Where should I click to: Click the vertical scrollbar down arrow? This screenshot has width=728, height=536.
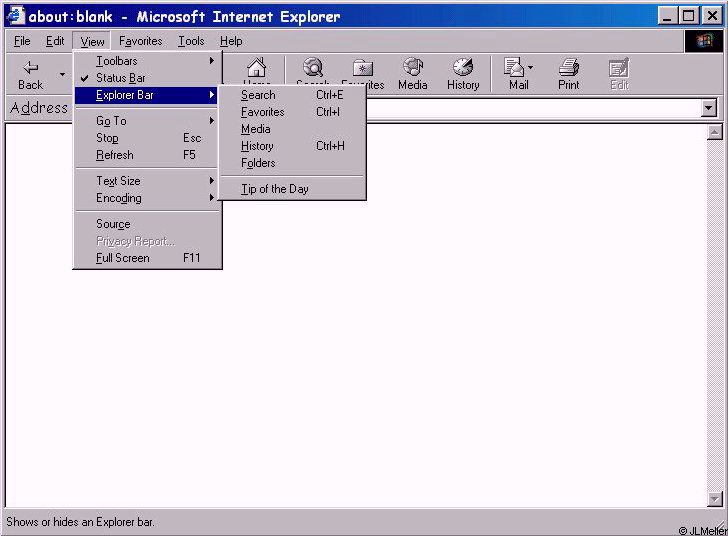(x=715, y=499)
